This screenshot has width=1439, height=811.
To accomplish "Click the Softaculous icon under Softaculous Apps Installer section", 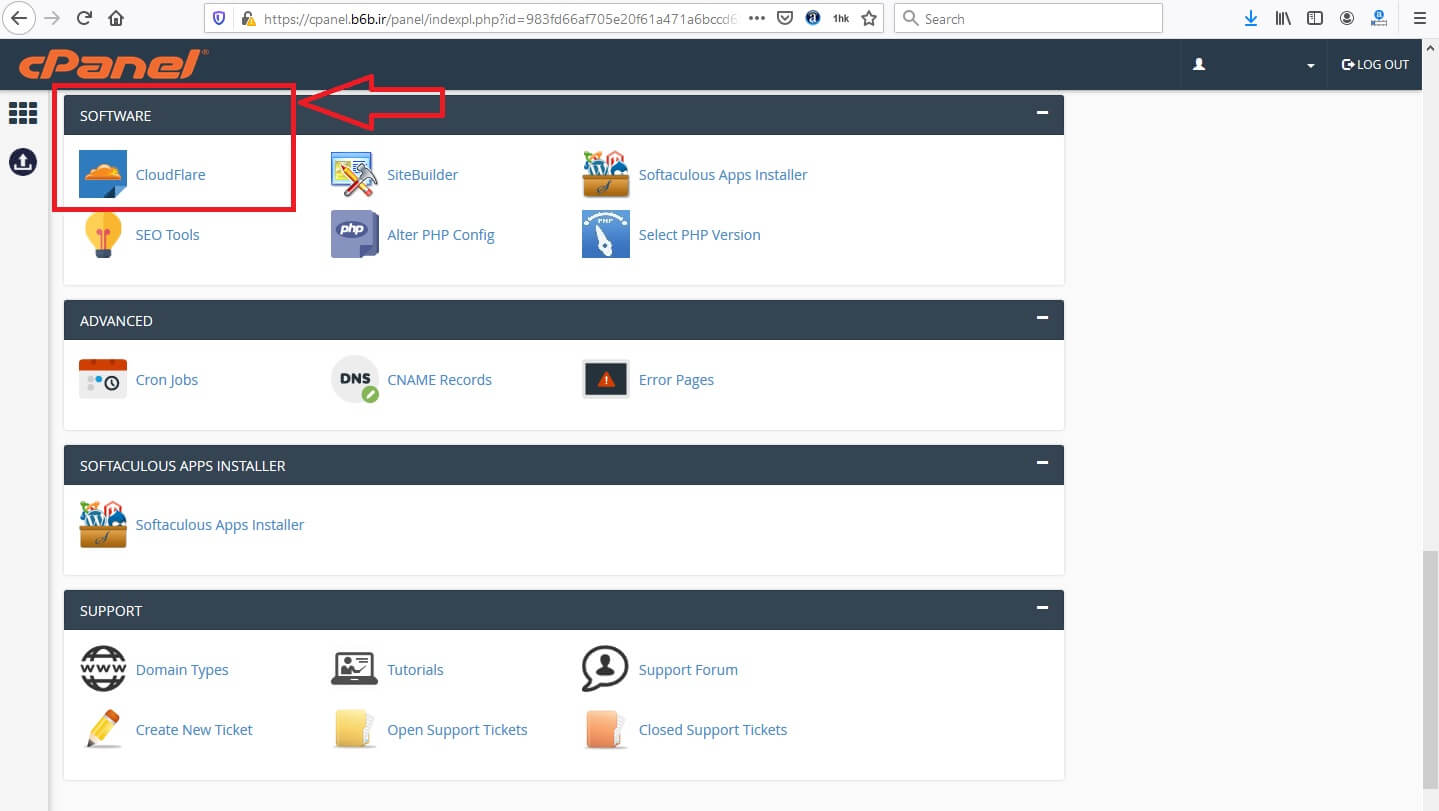I will click(103, 525).
